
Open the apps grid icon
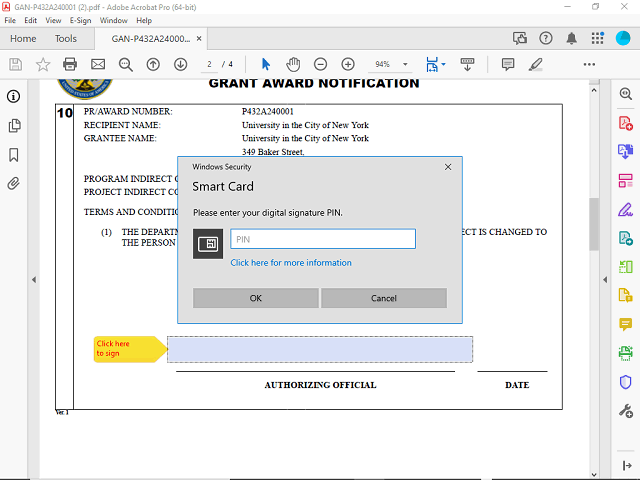598,38
